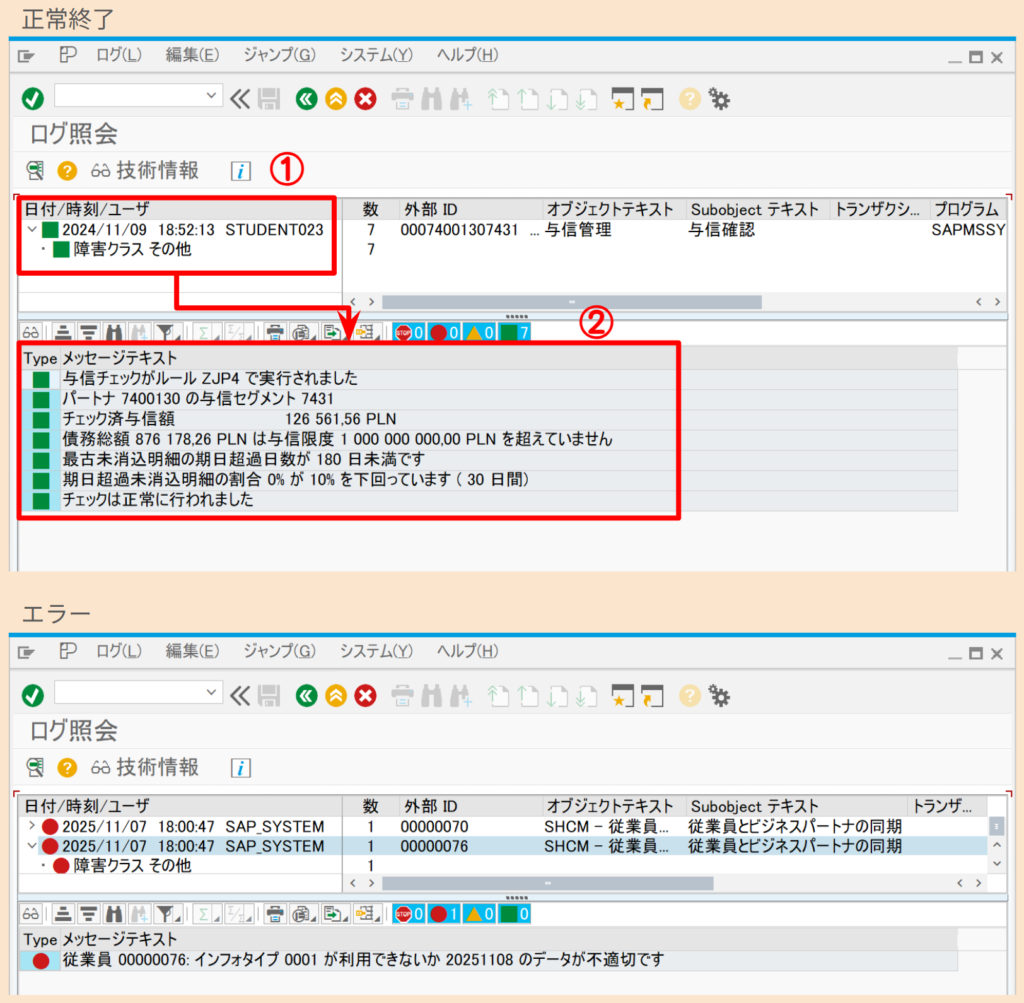Open the export icon in the log grid toolbar
1024x1003 pixels.
[x=330, y=331]
